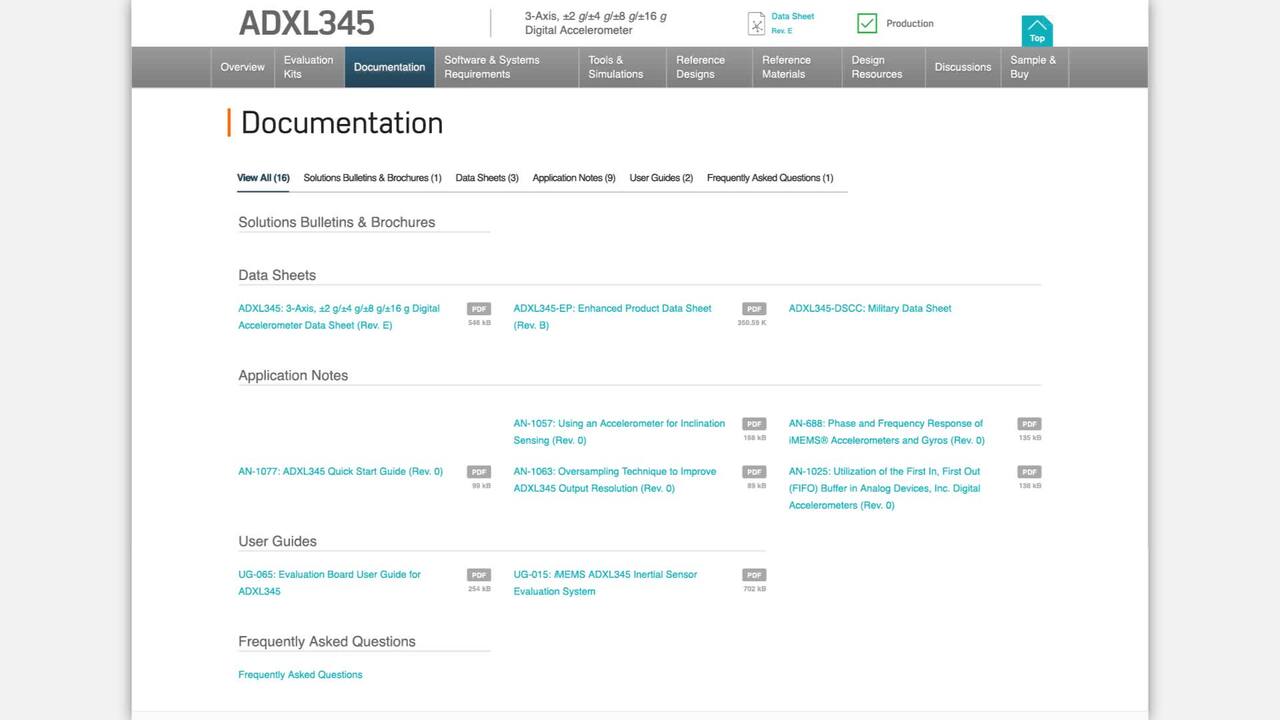Click the teal Top arrow icon
Viewport: 1280px width, 720px height.
point(1037,30)
